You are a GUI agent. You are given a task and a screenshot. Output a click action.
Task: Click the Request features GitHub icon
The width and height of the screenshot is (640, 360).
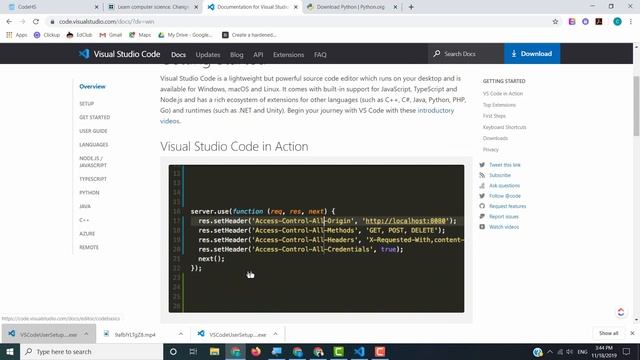pos(482,206)
